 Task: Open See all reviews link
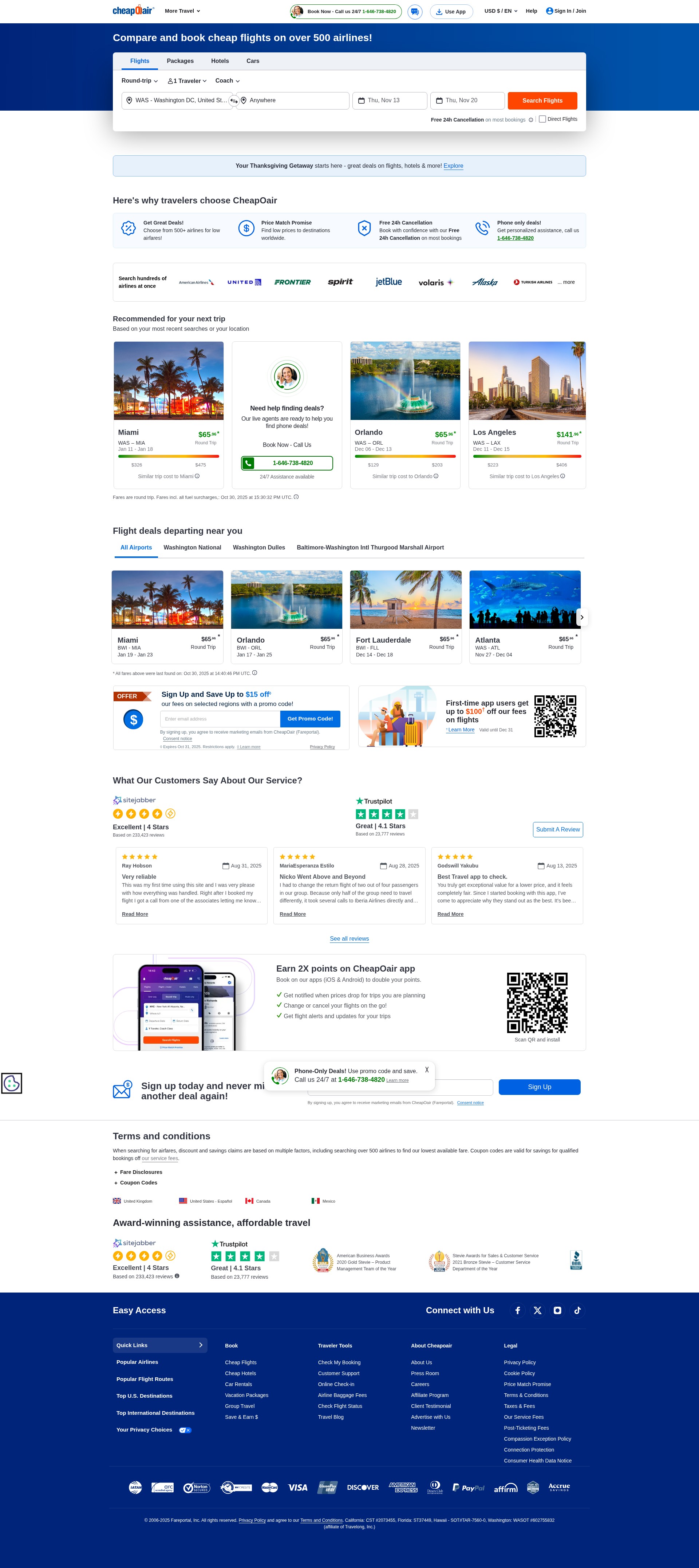349,938
